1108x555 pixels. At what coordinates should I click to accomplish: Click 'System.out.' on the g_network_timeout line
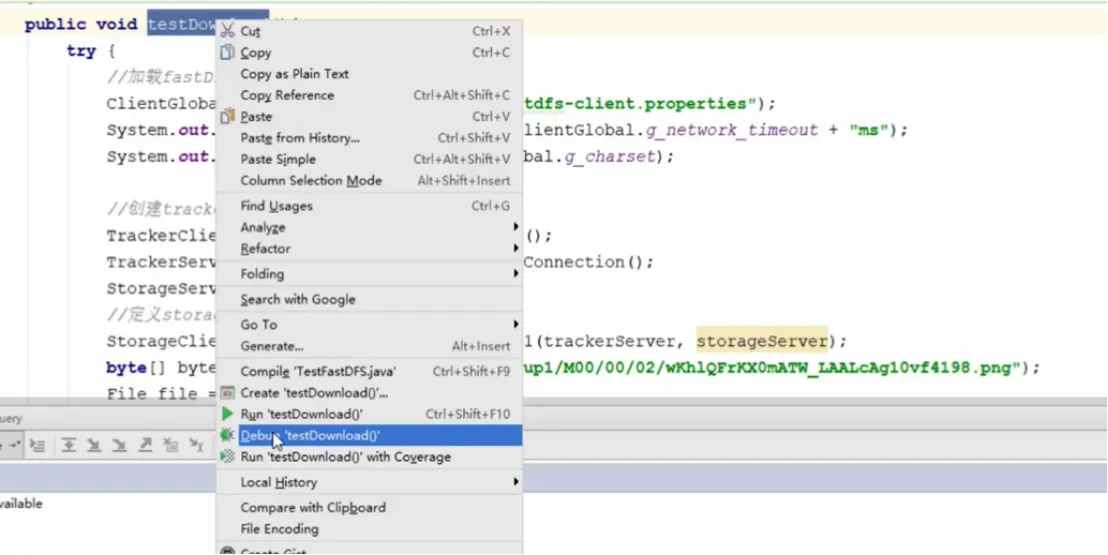point(160,130)
